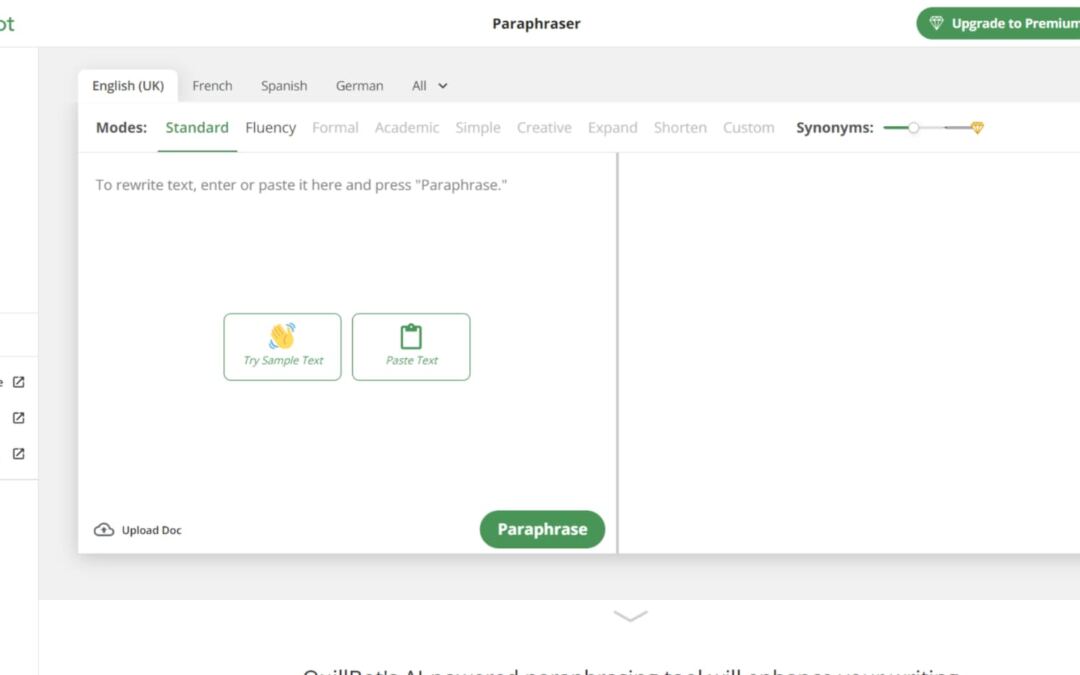Click the premium diamond at the Synonyms slider end

tap(977, 128)
